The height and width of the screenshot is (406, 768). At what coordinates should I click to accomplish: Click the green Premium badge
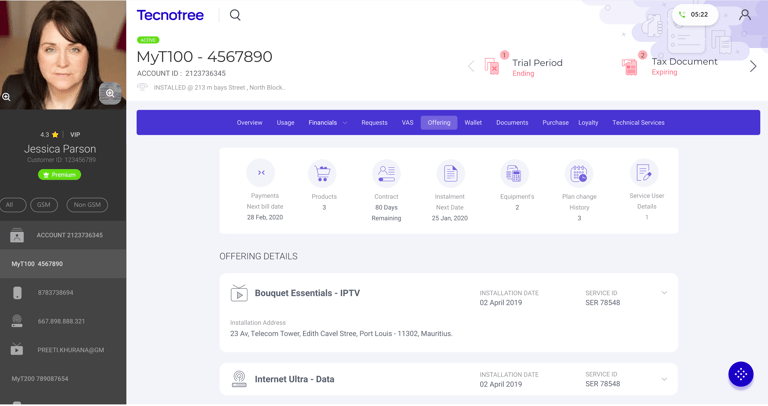pos(60,175)
